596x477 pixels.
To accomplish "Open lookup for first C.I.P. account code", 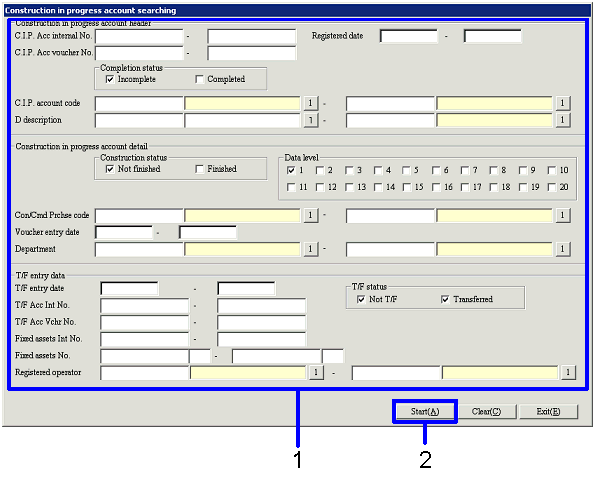I will [x=311, y=103].
